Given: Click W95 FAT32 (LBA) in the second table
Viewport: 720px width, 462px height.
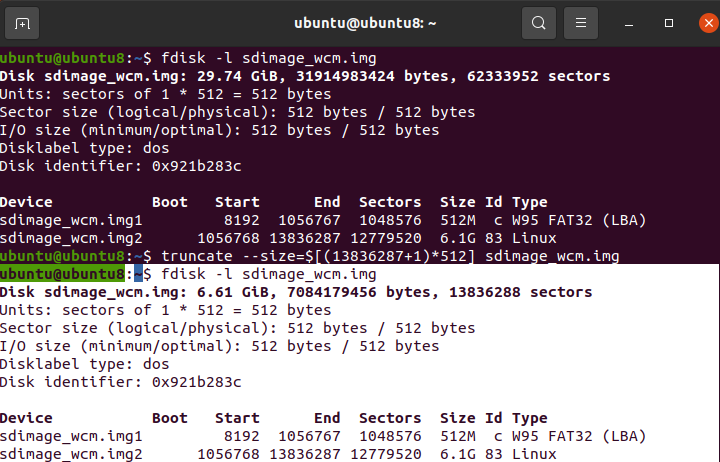Looking at the screenshot, I should [x=579, y=436].
